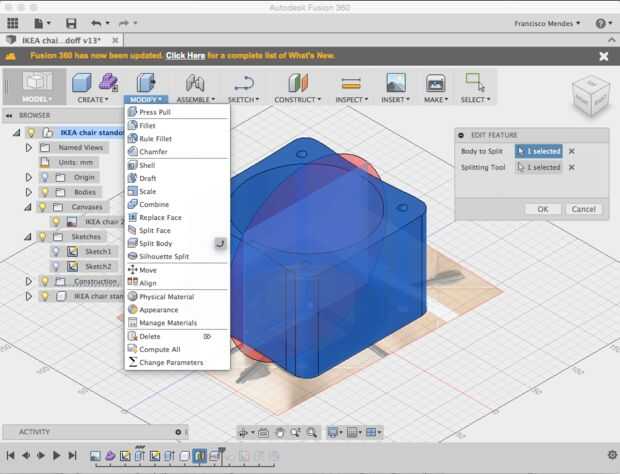Toggle visibility bulb of Bodies folder
The image size is (620, 474).
(x=45, y=192)
